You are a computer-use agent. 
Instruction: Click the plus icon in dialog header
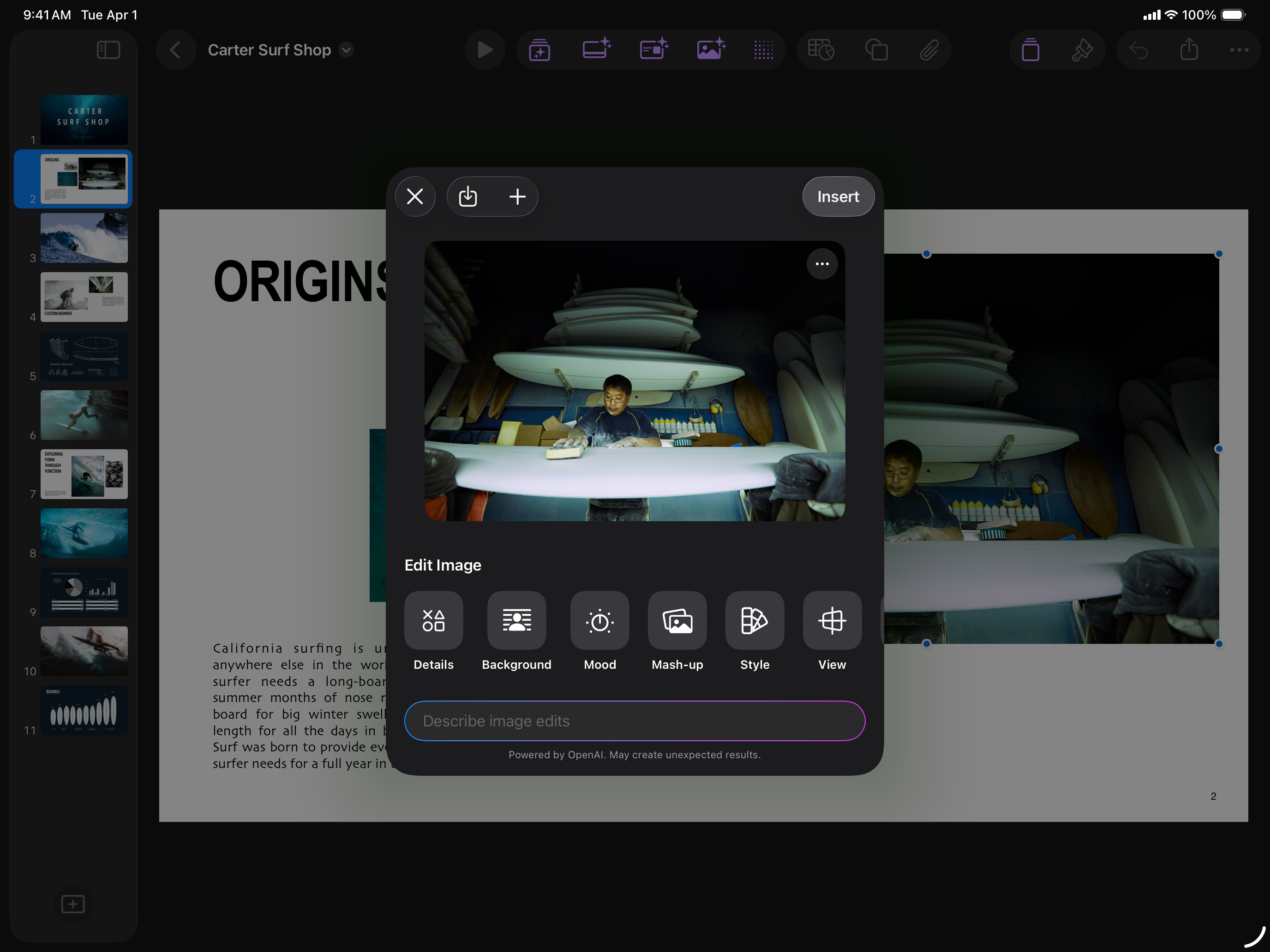click(x=517, y=197)
